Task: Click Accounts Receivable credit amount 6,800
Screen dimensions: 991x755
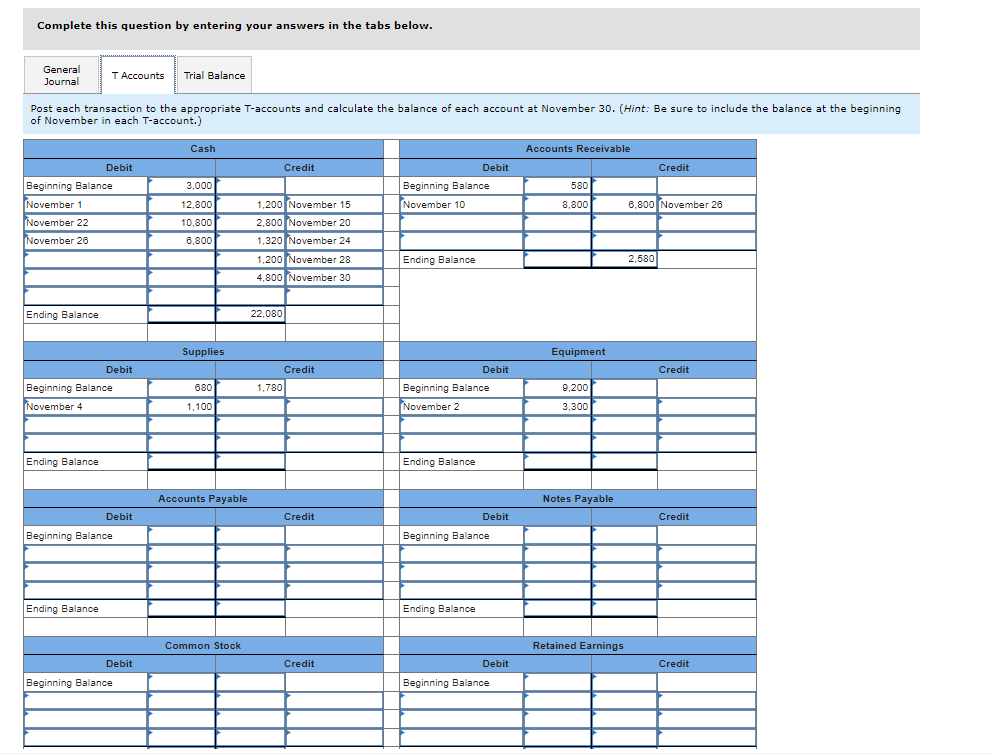Action: (x=624, y=205)
